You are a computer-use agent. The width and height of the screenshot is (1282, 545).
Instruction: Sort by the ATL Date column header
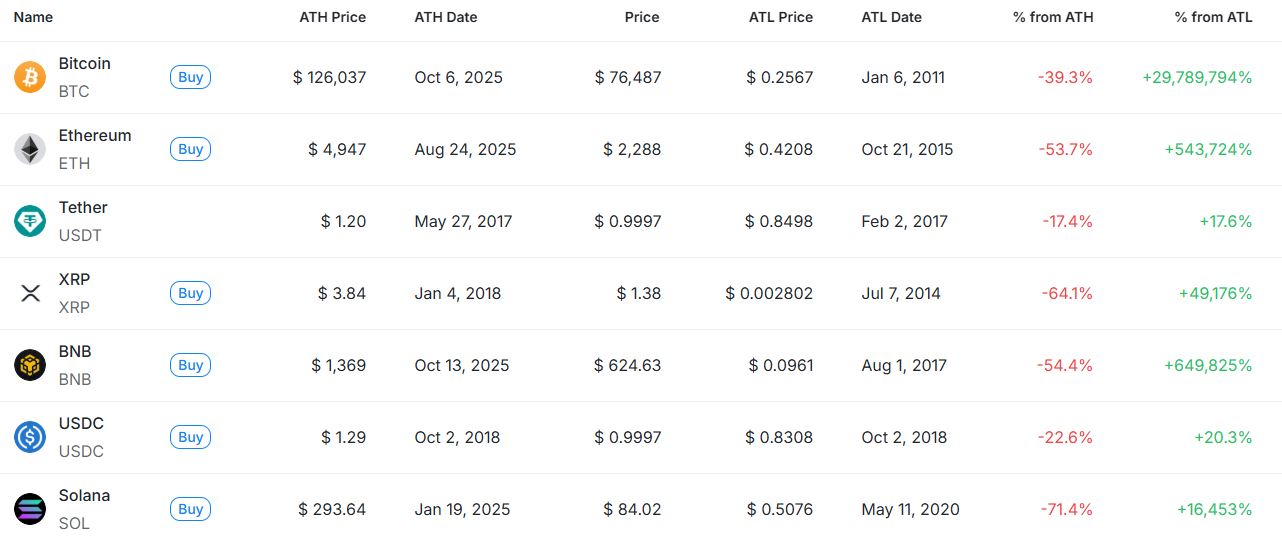(x=891, y=17)
